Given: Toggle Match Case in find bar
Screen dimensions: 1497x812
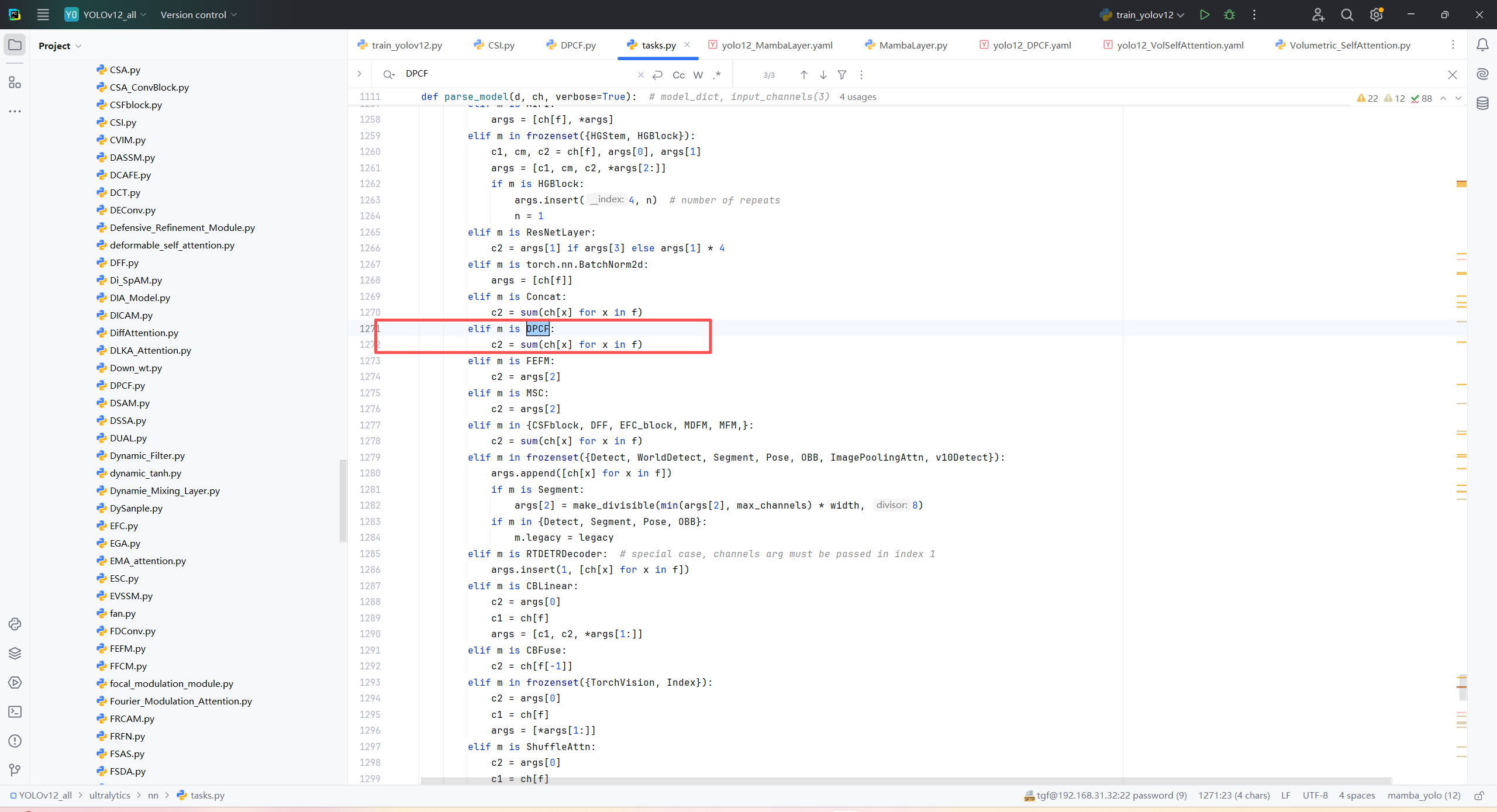Looking at the screenshot, I should pyautogui.click(x=678, y=75).
